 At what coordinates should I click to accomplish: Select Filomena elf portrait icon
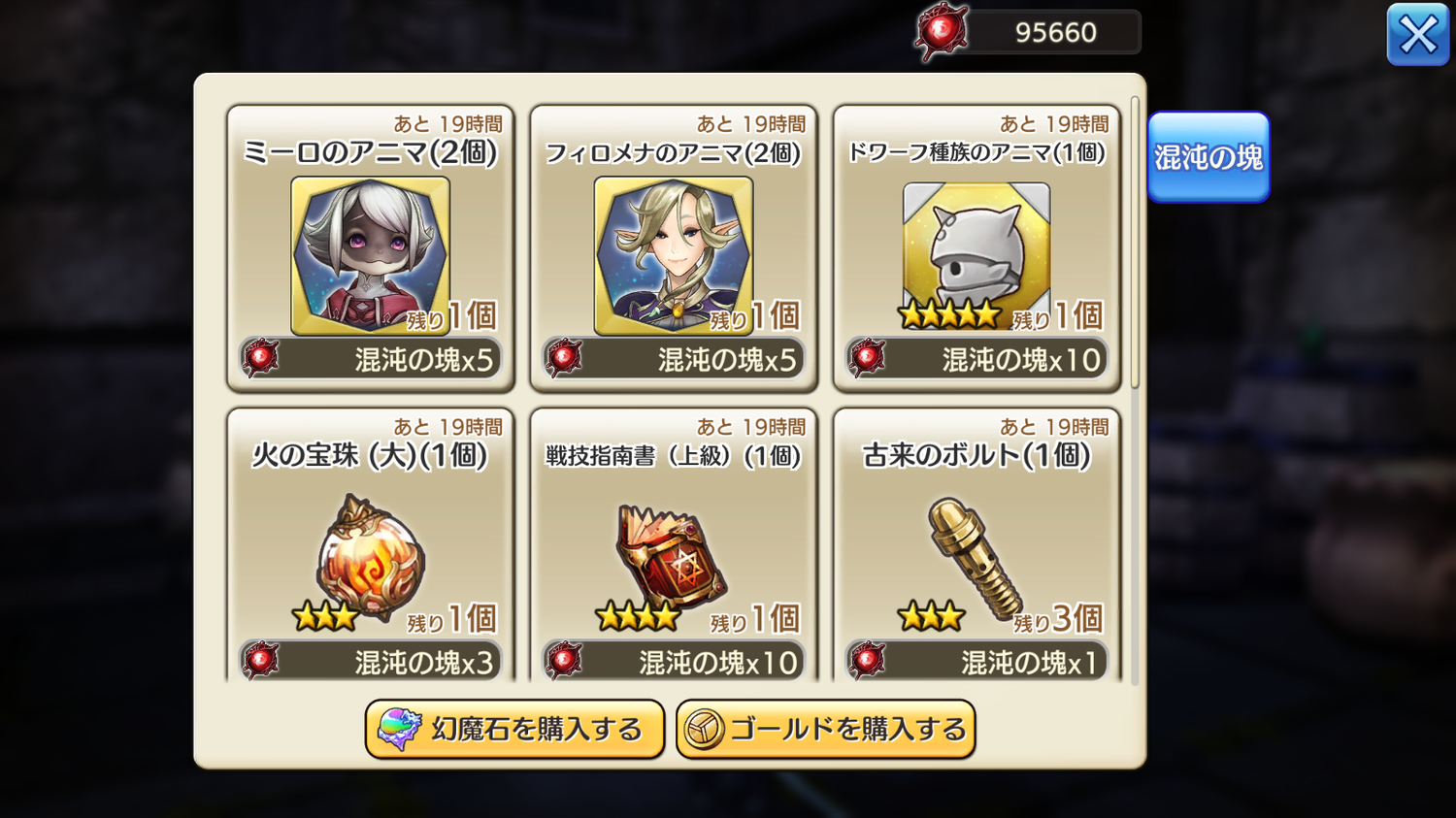(x=674, y=256)
